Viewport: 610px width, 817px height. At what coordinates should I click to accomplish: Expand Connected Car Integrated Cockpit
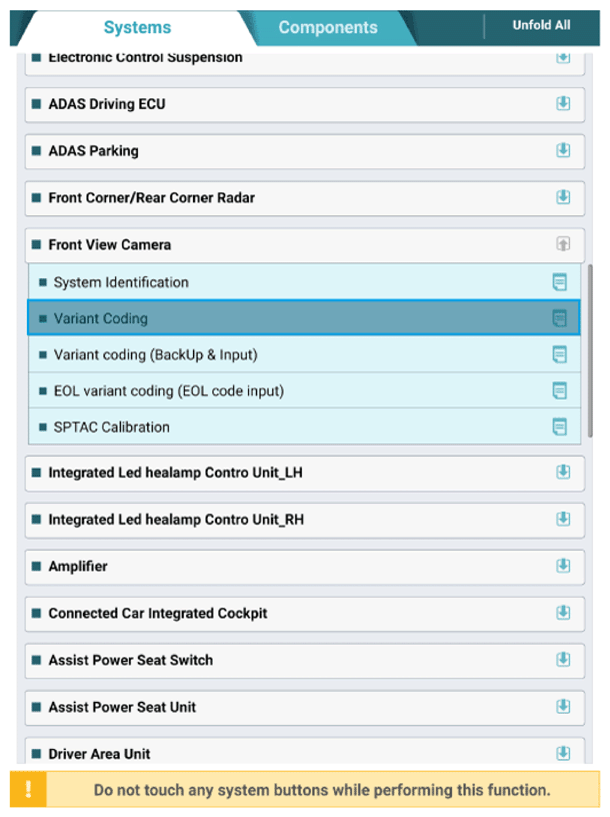click(x=563, y=613)
